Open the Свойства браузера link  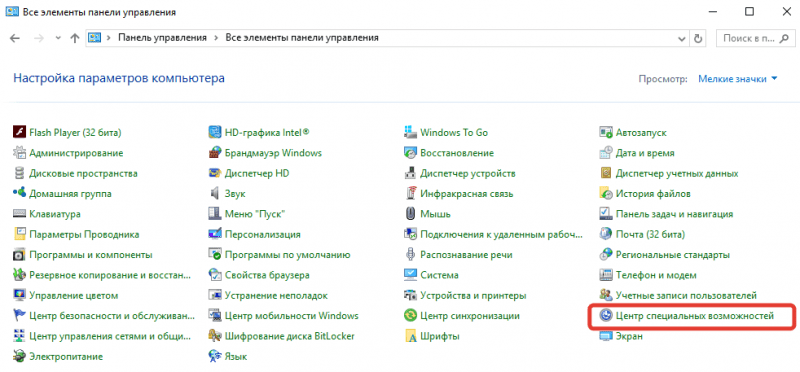tap(267, 275)
